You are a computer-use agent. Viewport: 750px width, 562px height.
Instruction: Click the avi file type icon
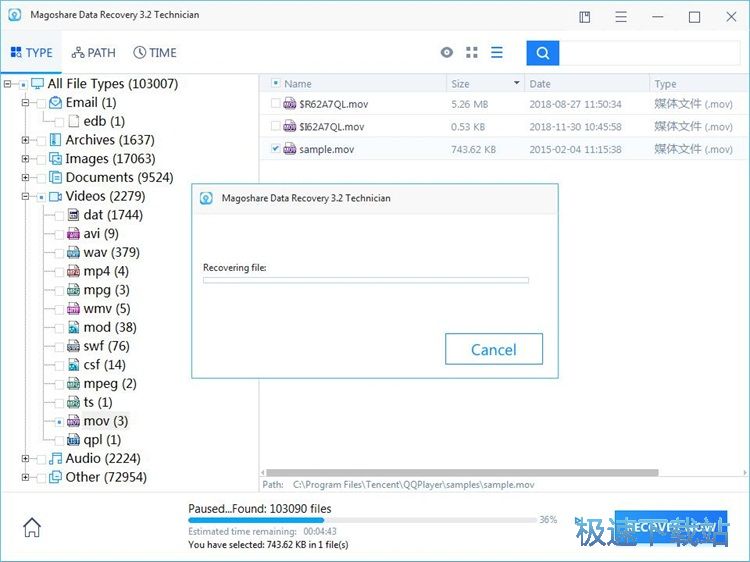73,233
